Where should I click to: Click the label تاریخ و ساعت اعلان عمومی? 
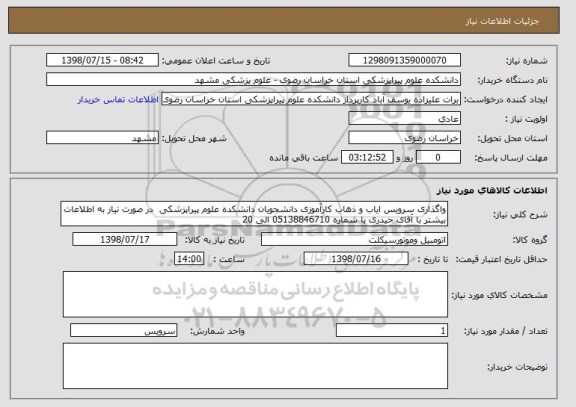pyautogui.click(x=216, y=61)
